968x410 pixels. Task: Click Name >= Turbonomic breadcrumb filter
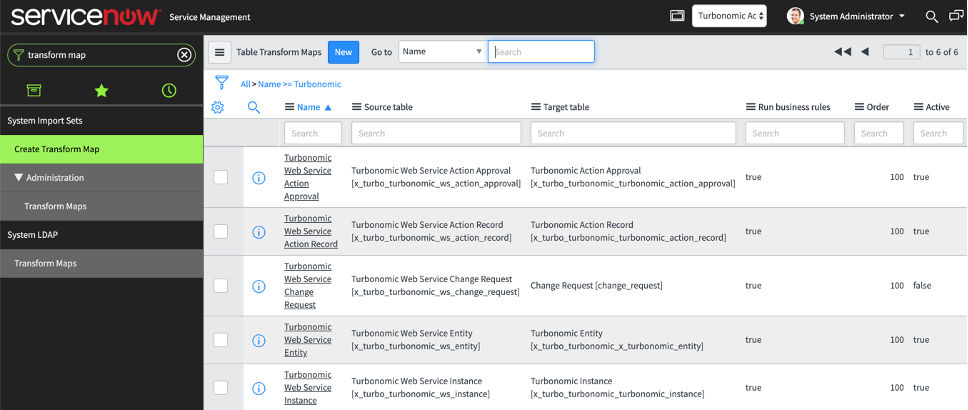coord(299,84)
